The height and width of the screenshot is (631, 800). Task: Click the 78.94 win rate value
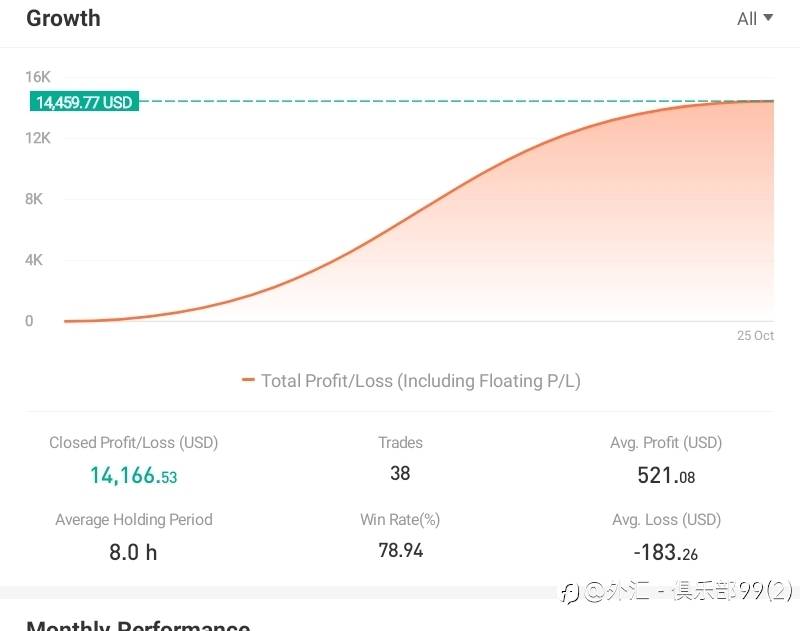[400, 550]
